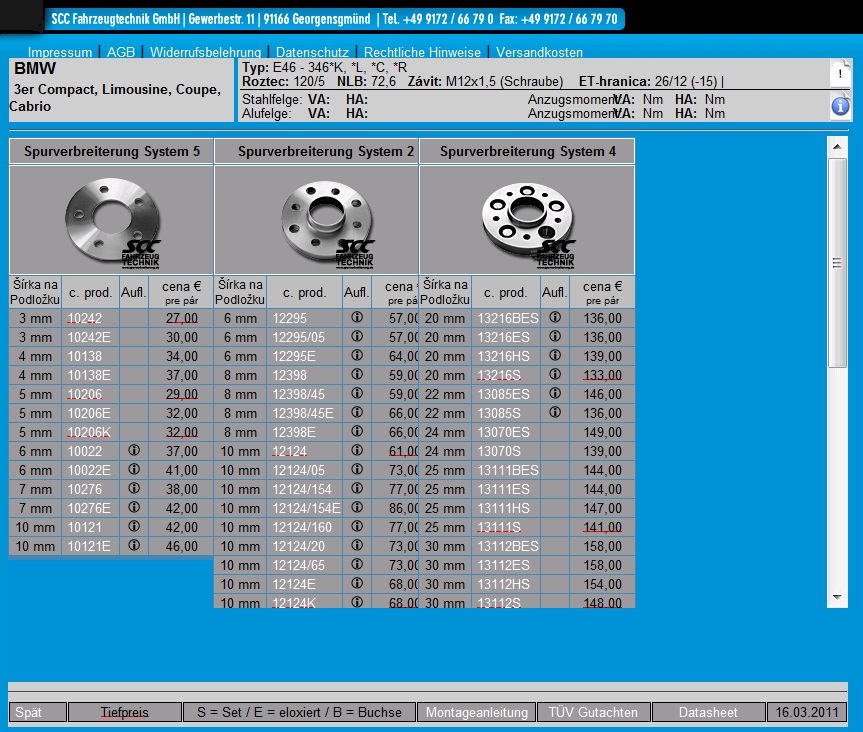This screenshot has width=863, height=732.
Task: Open the info icon for product 12124/160
Action: click(356, 527)
